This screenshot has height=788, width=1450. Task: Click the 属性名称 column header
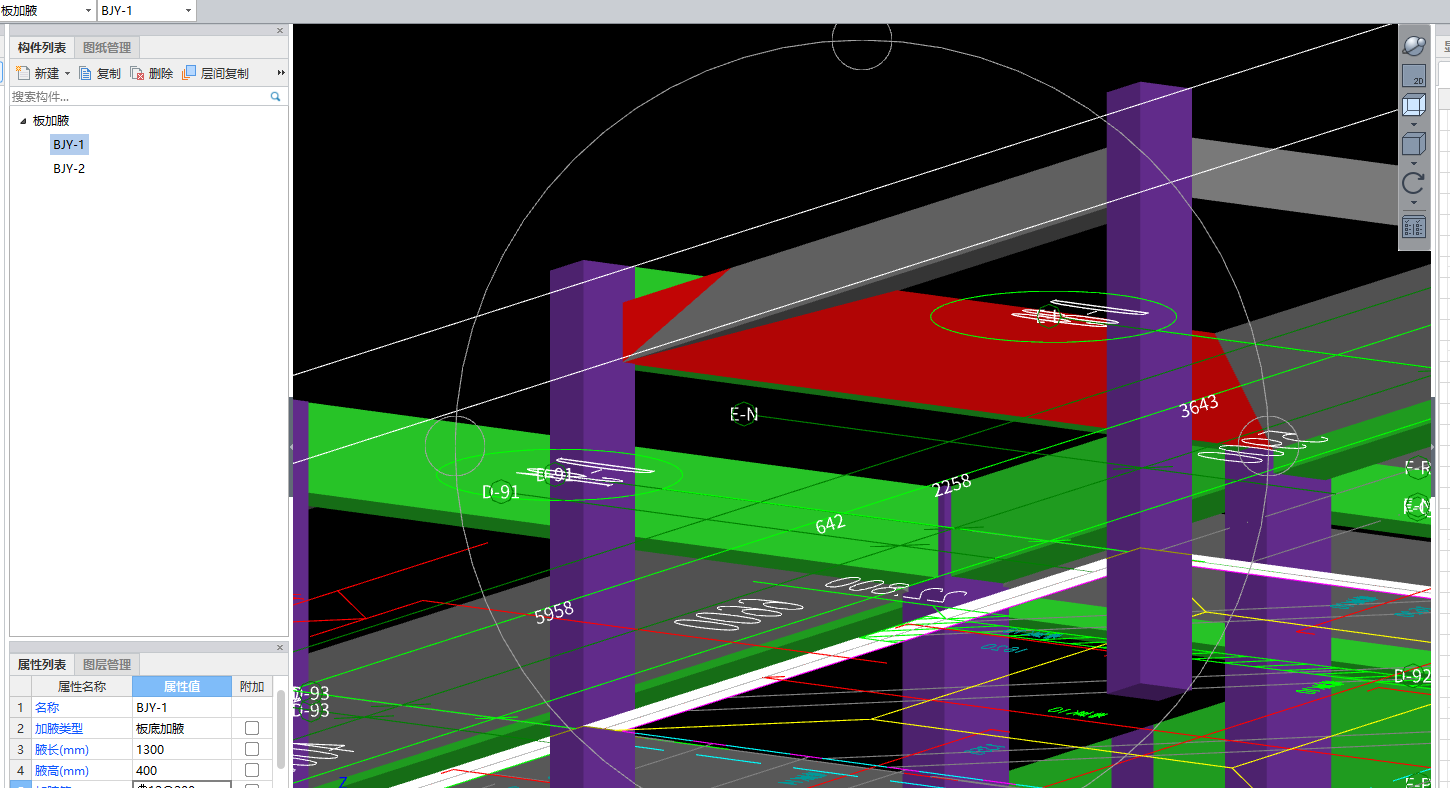(82, 686)
